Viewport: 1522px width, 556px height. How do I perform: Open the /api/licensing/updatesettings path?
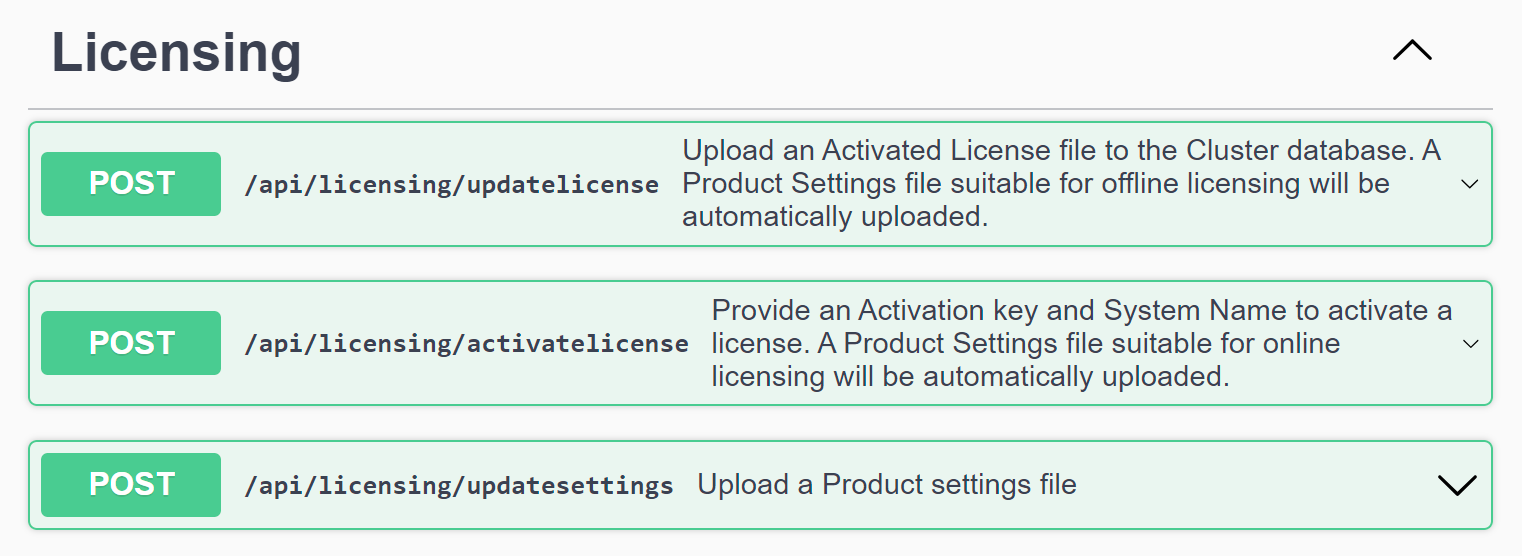click(458, 486)
